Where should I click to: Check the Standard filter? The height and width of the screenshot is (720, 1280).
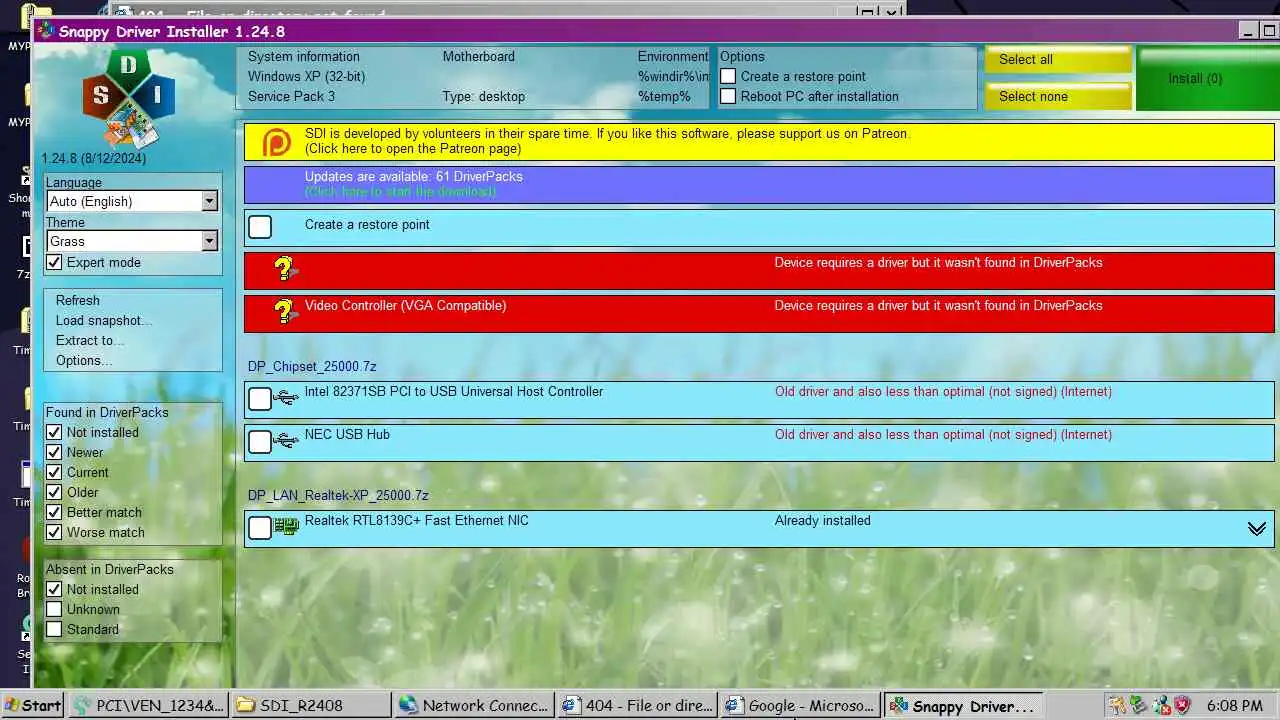pyautogui.click(x=54, y=629)
